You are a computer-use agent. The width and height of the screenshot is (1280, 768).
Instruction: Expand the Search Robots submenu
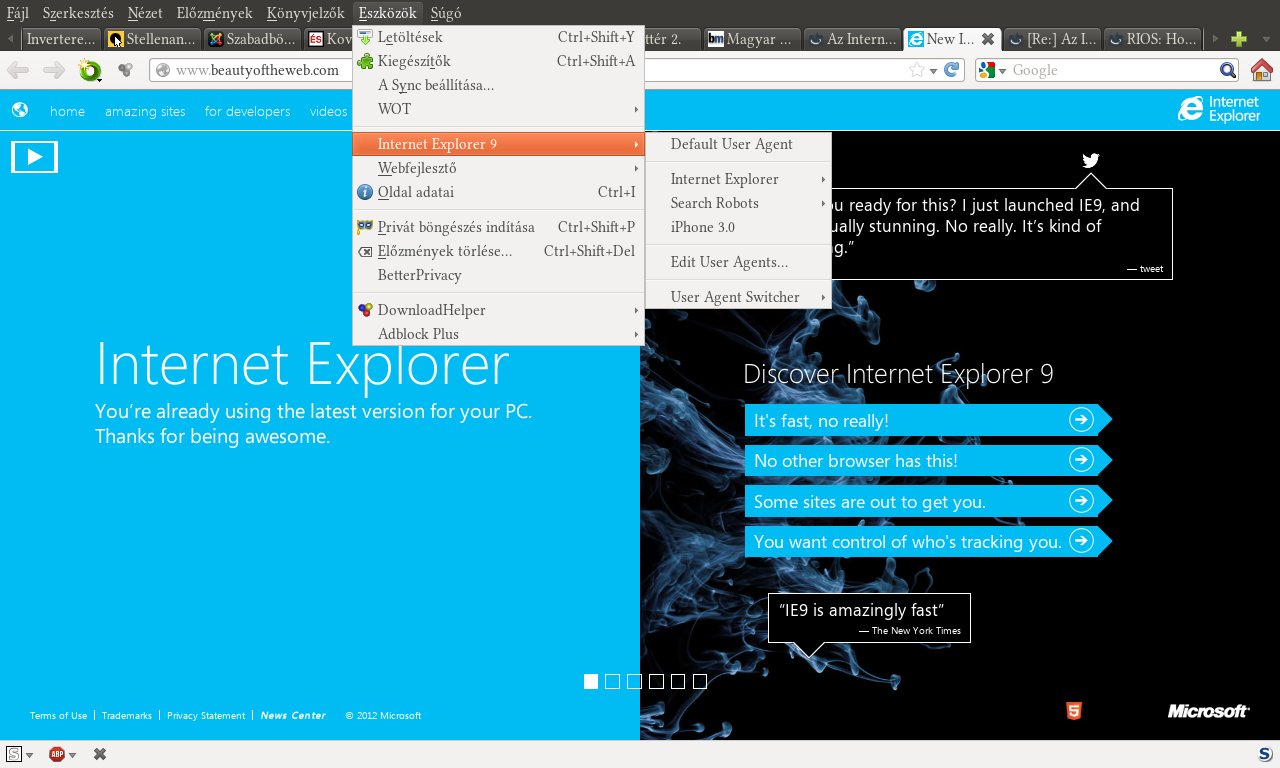738,203
